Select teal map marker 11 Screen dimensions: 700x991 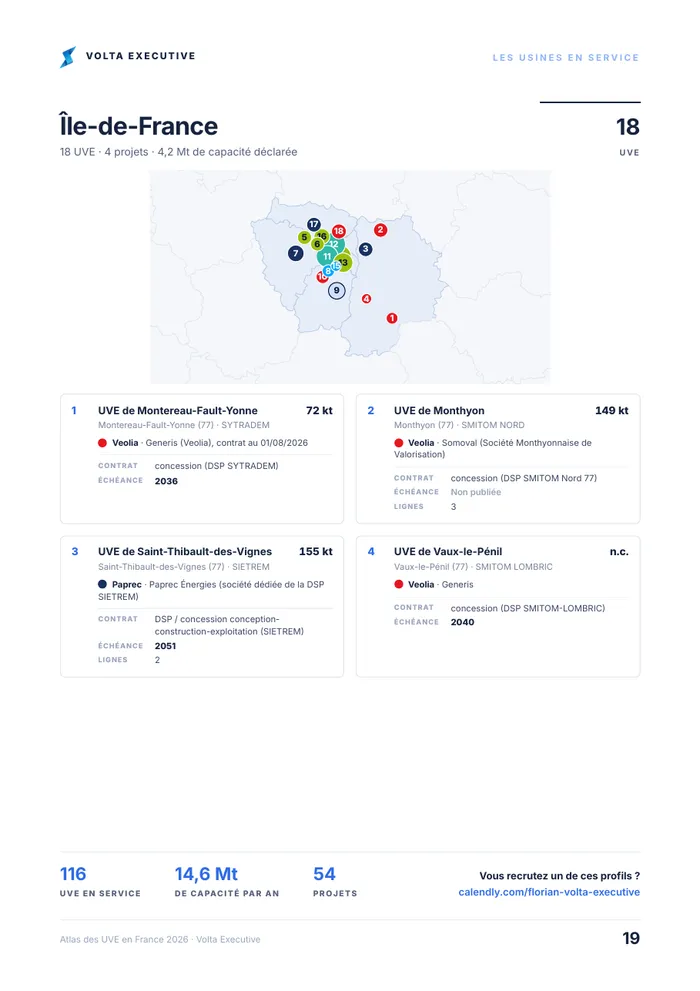[x=327, y=257]
